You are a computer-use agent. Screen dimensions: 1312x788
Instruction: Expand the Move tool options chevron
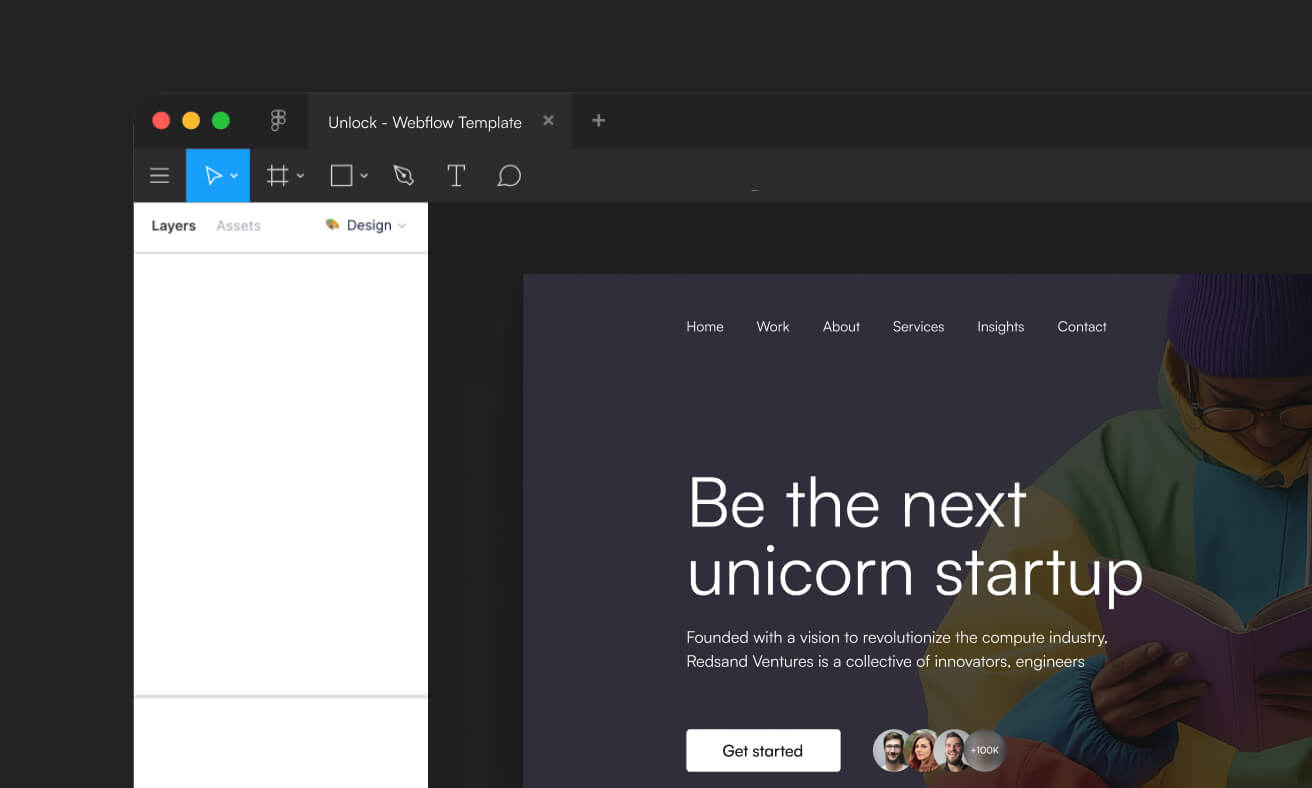[234, 176]
